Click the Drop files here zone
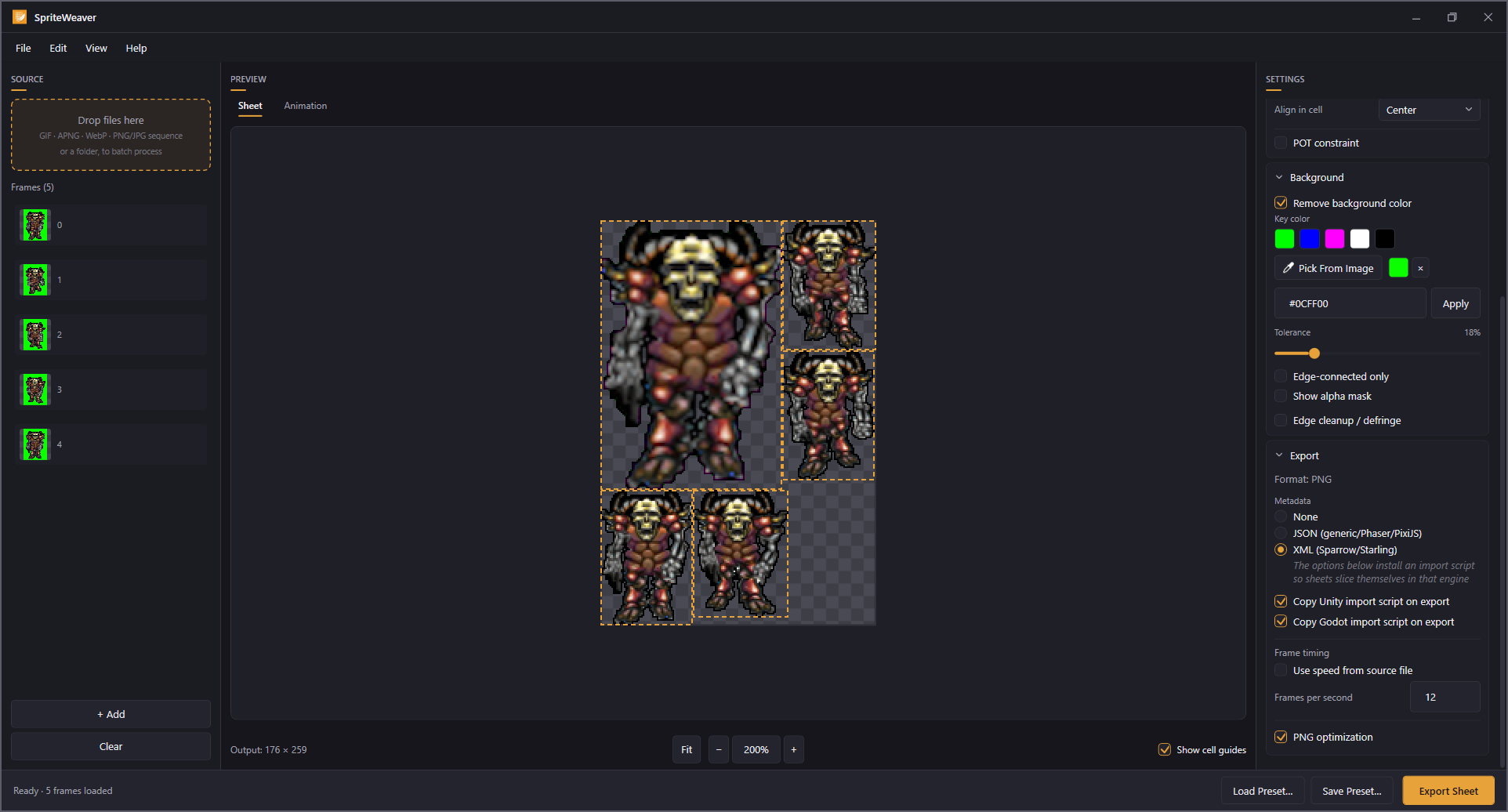Viewport: 1508px width, 812px height. point(111,135)
